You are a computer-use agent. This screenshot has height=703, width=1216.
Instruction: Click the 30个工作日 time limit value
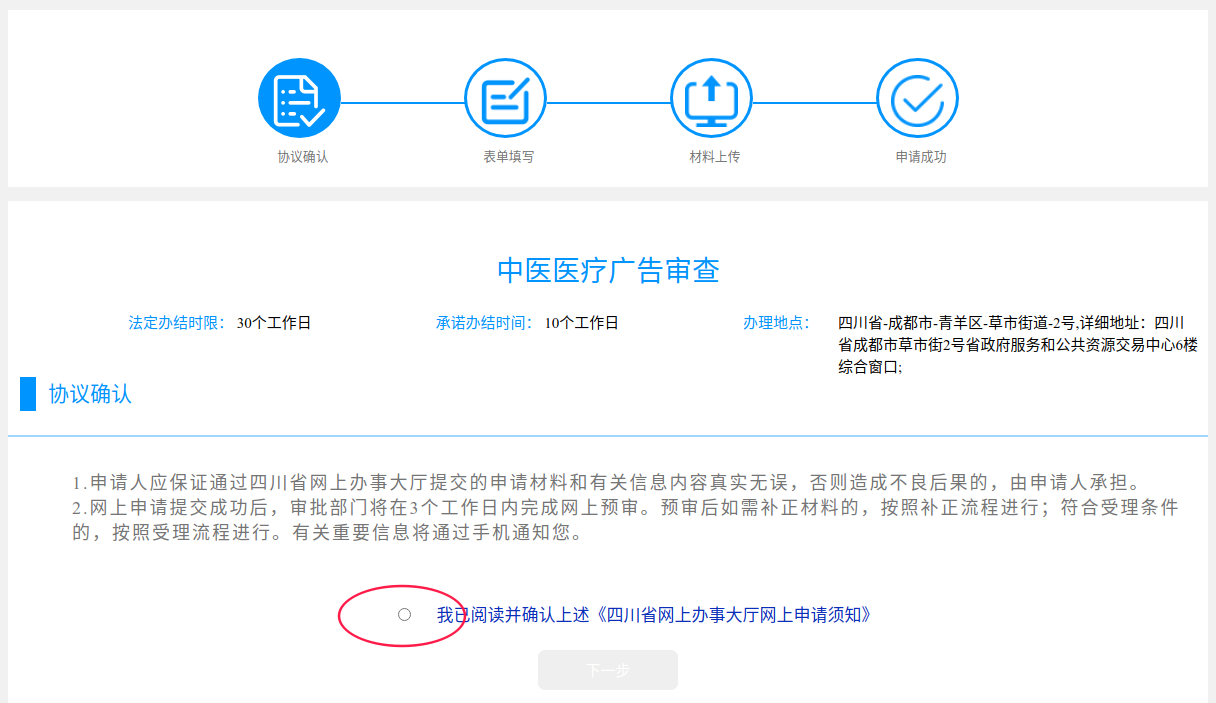274,323
